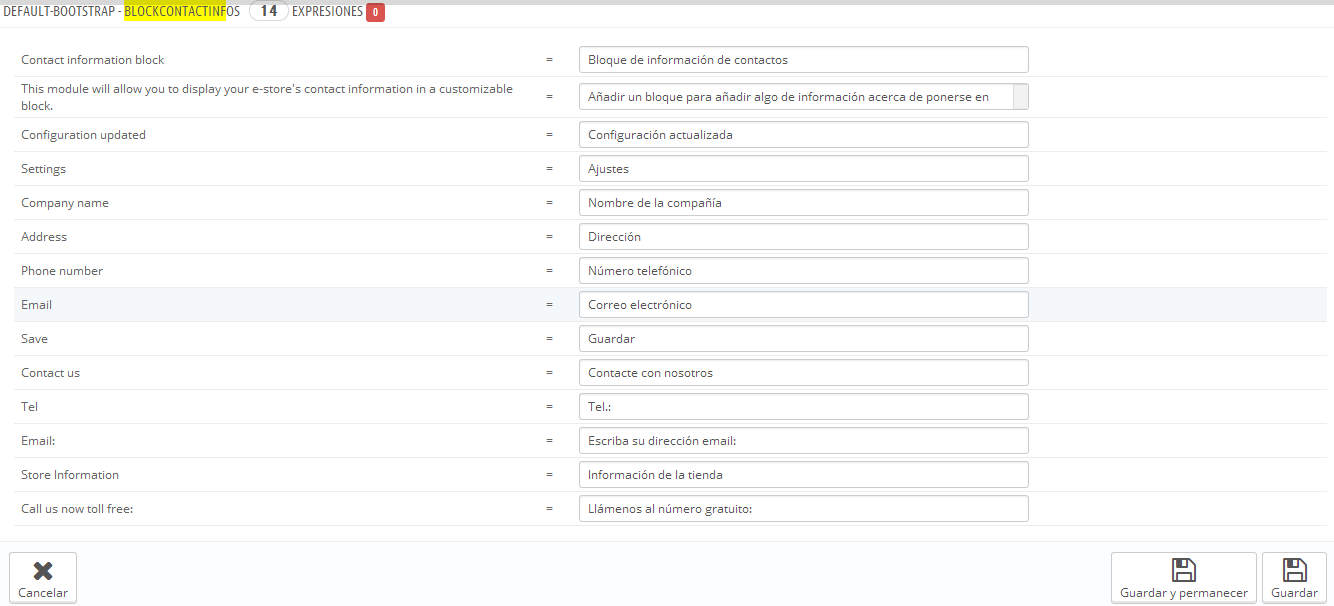
Task: Click the red 0 missing-expressions badge
Action: [375, 12]
